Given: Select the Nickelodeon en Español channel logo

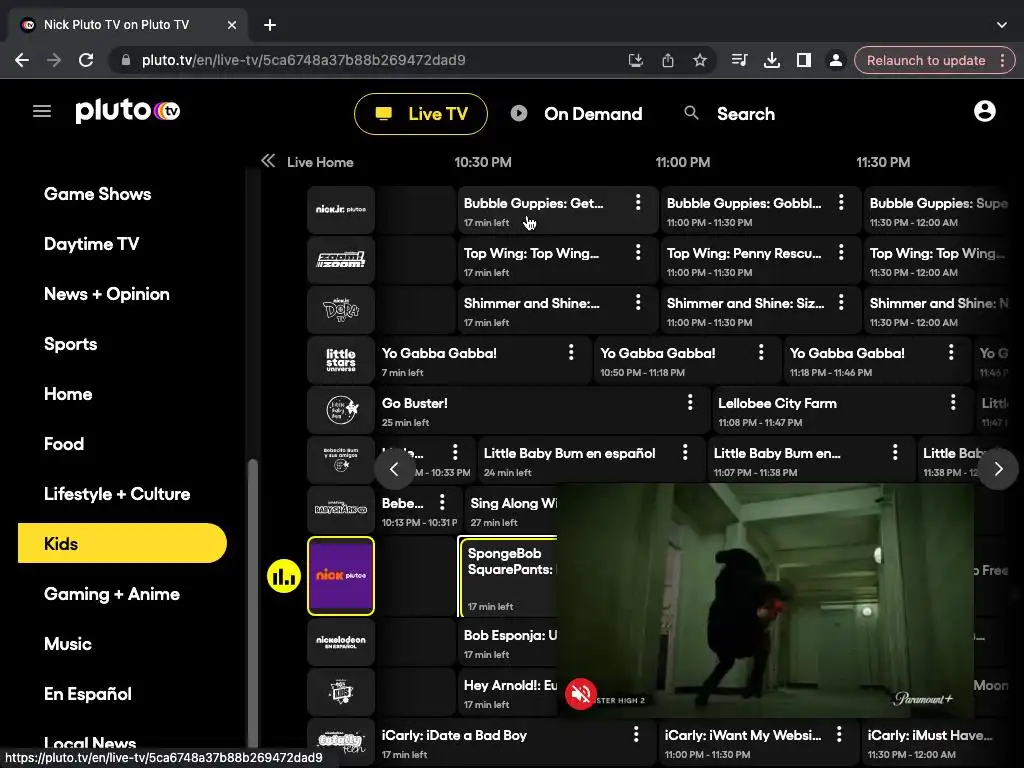Looking at the screenshot, I should [x=341, y=641].
